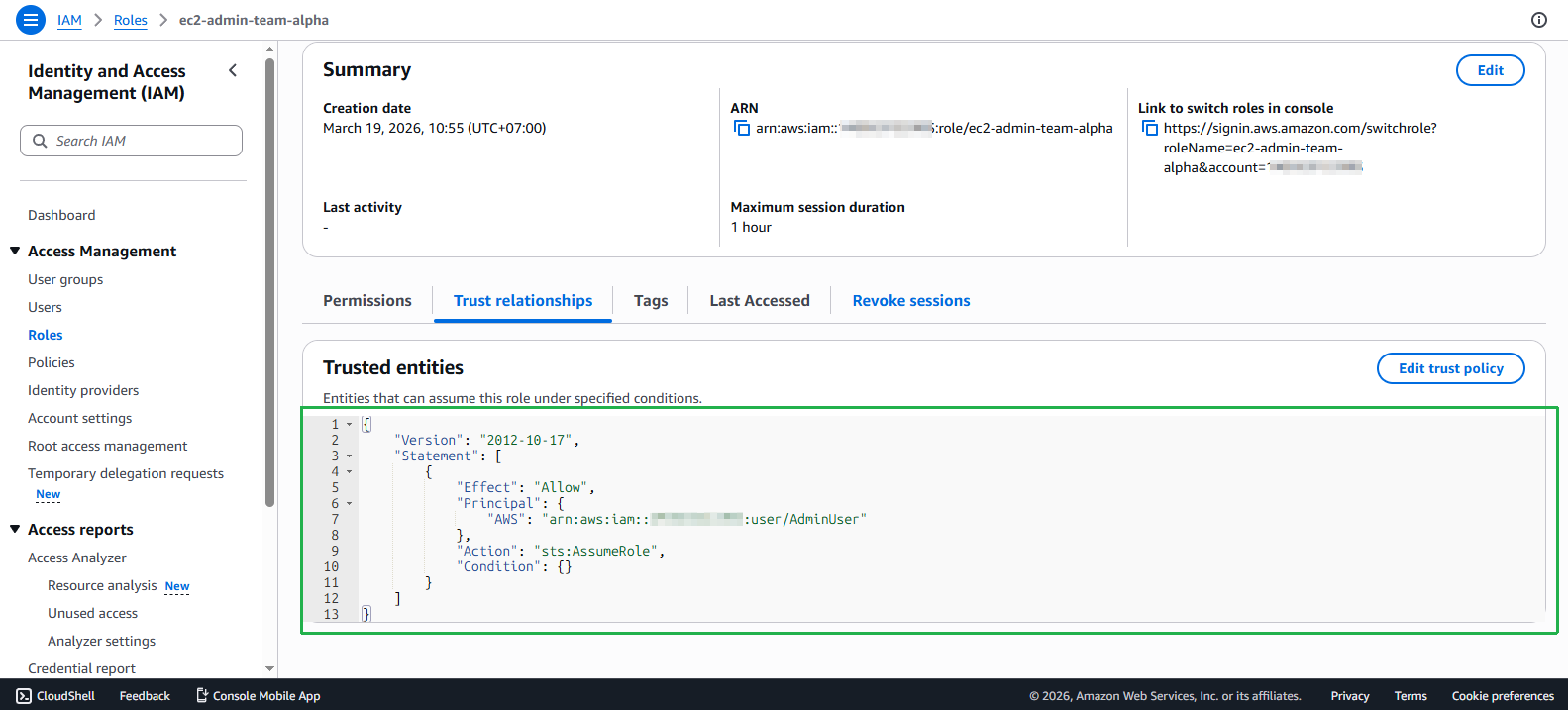Open Cookie preferences in footer

pyautogui.click(x=1503, y=696)
